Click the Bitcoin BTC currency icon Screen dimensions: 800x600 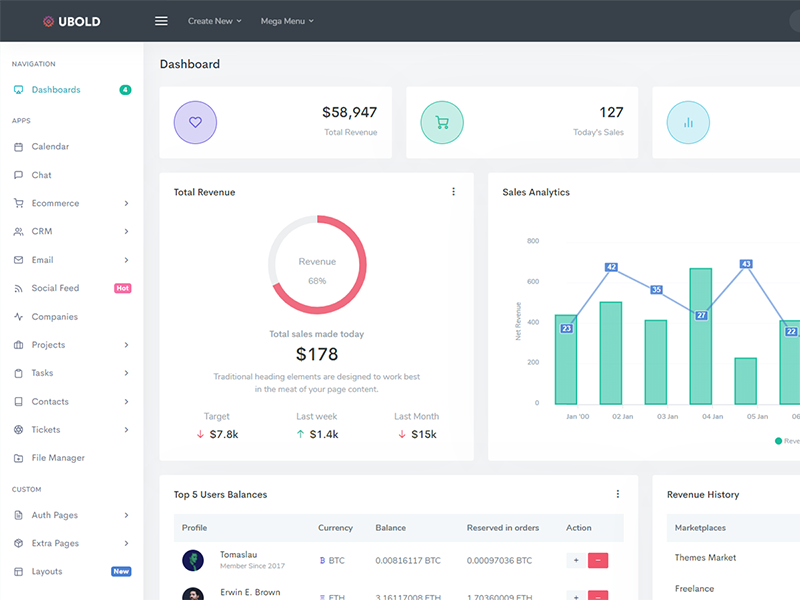[322, 560]
